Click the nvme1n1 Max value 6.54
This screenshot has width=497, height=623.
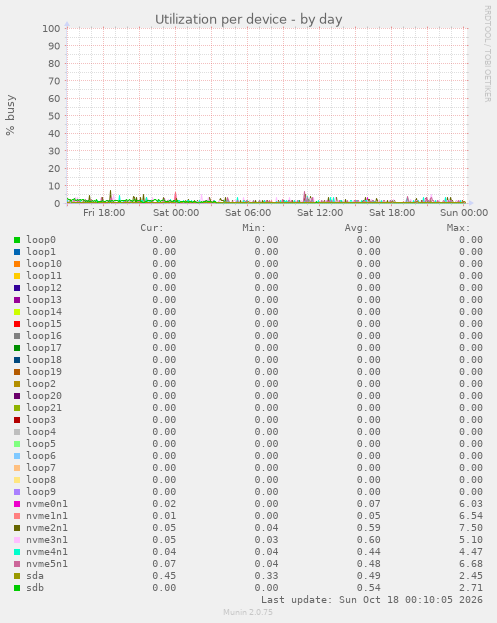coord(471,516)
